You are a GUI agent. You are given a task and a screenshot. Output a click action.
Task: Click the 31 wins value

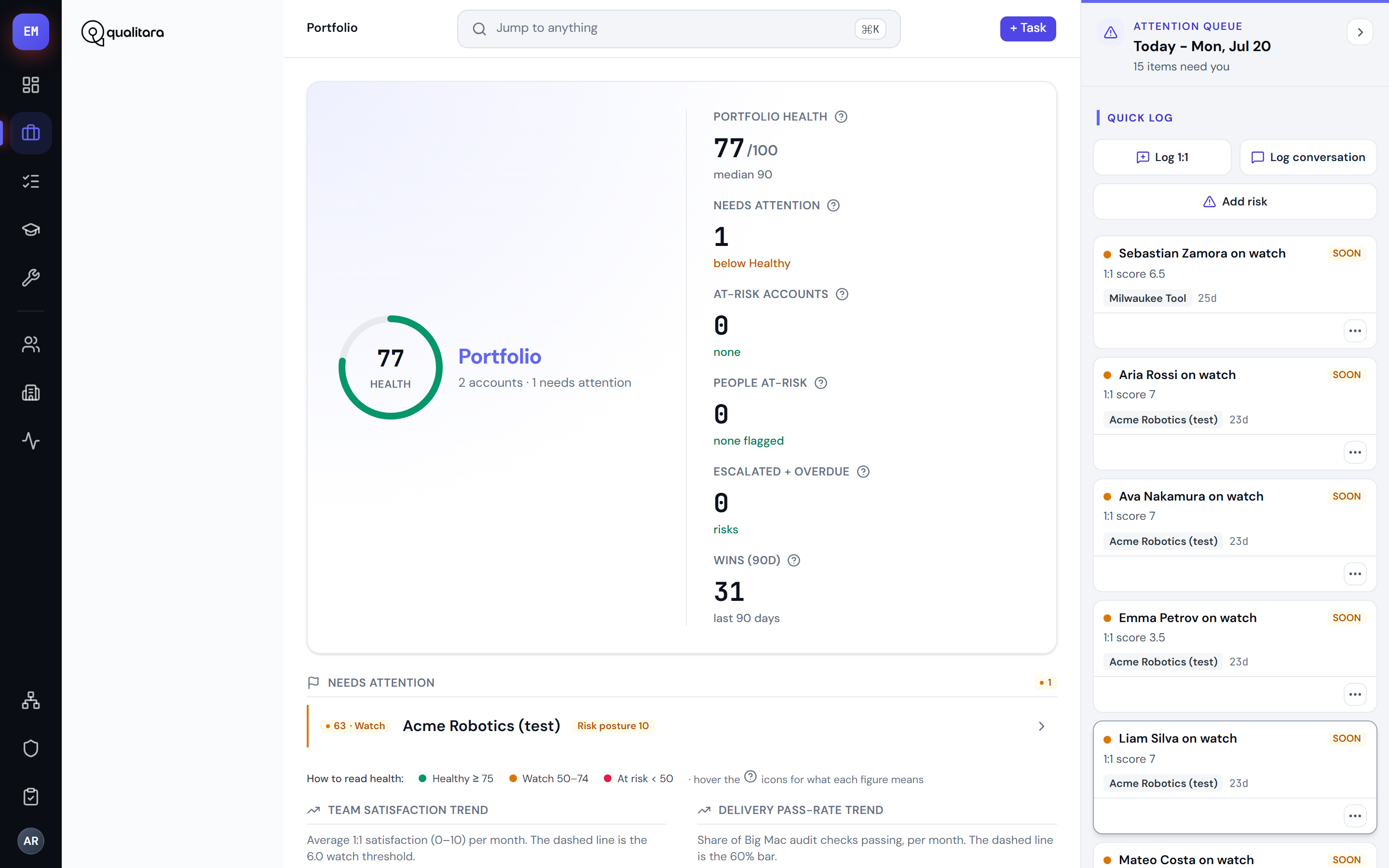coord(729,592)
